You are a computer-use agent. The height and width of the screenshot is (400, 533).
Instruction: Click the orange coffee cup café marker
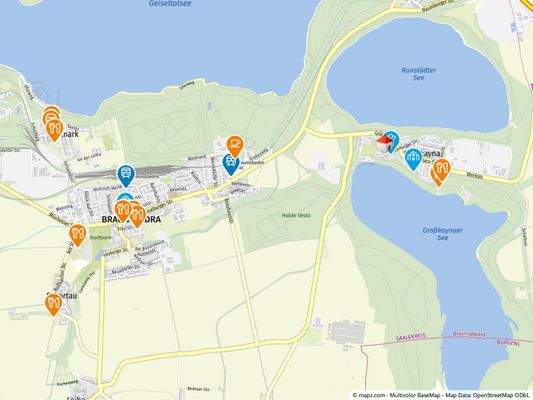point(235,144)
